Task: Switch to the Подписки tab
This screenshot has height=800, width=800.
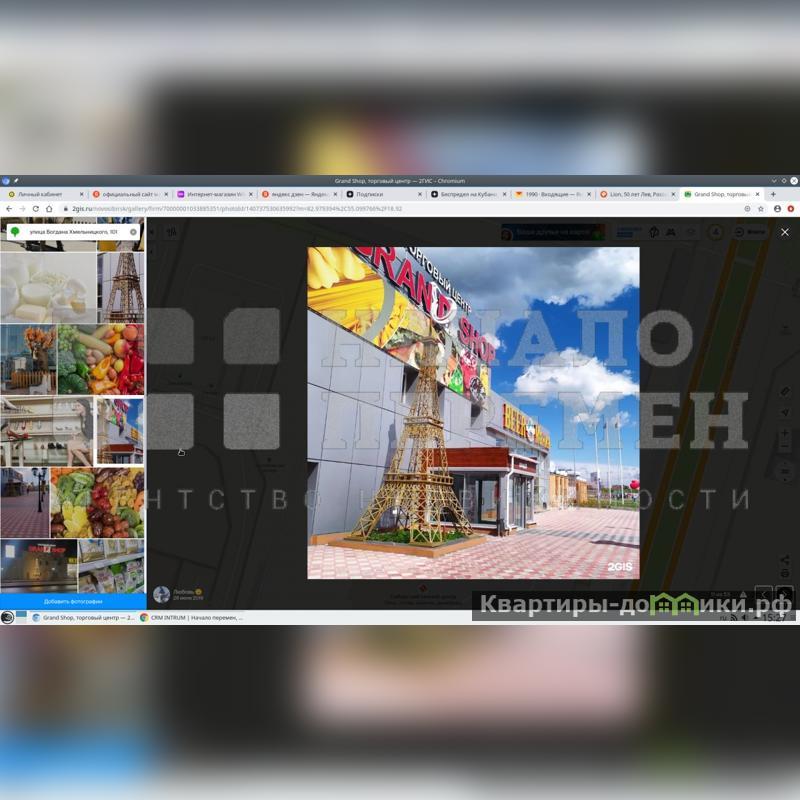Action: 368,194
